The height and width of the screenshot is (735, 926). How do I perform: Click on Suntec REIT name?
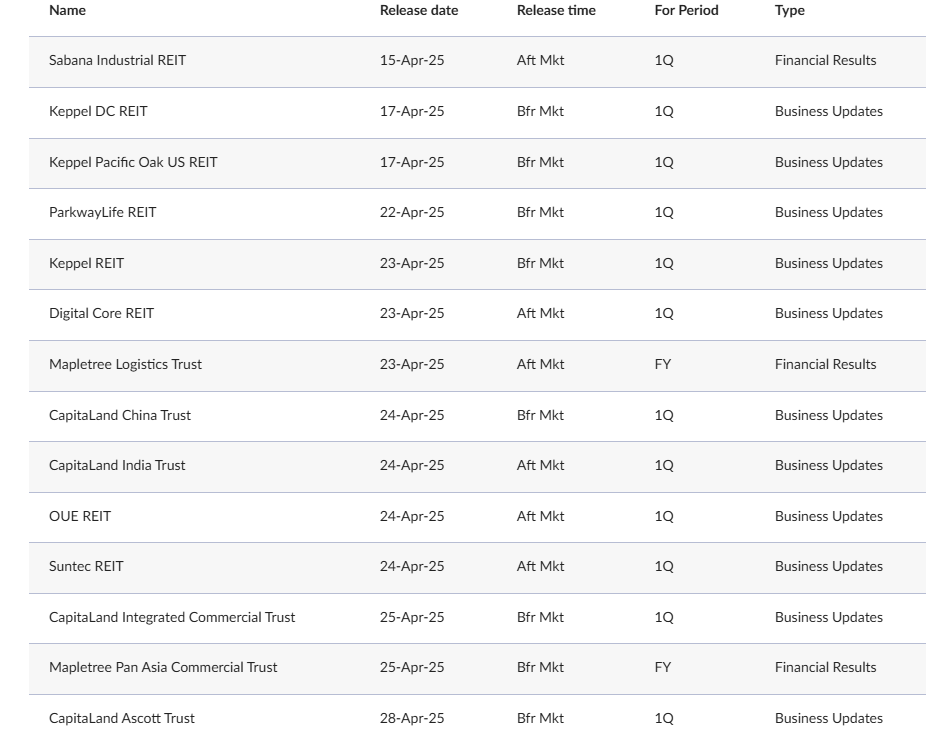[86, 566]
